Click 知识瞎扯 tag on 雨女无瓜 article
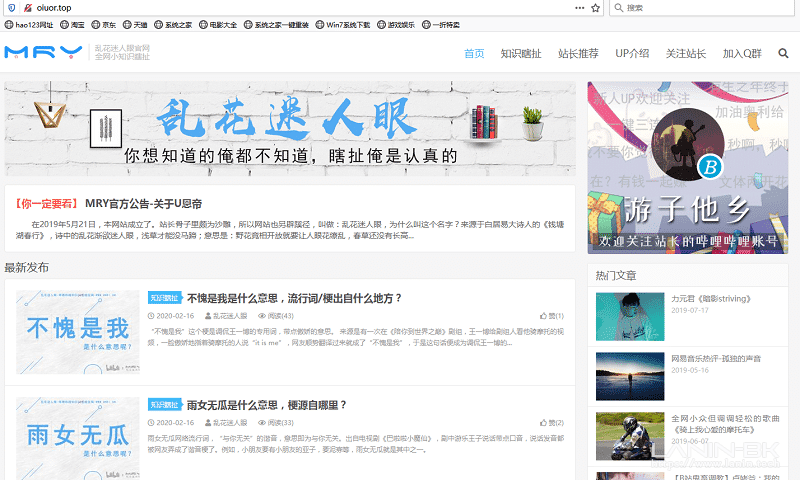The image size is (800, 480). (165, 405)
